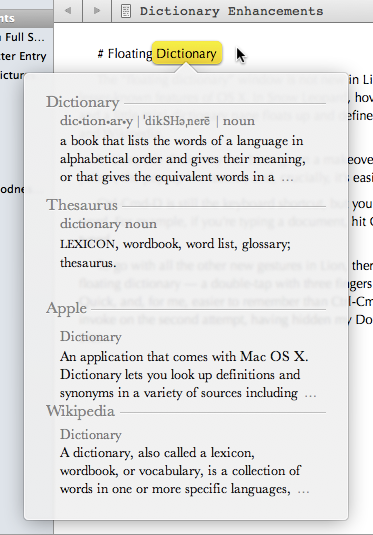Click the dic·tion·ar·y pronunciation line
This screenshot has width=373, height=535.
[x=157, y=121]
